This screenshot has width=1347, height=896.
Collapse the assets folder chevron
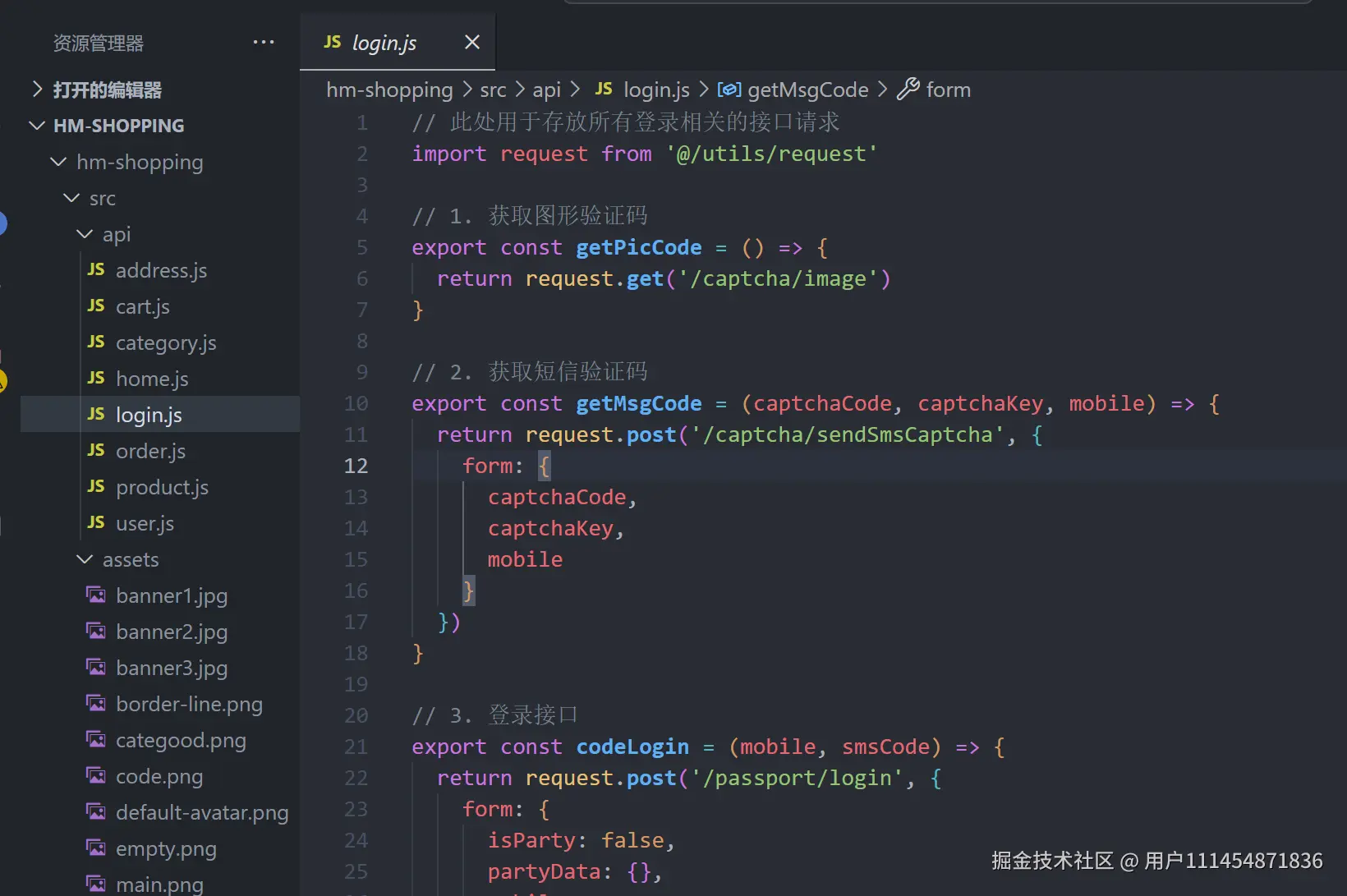[x=85, y=559]
